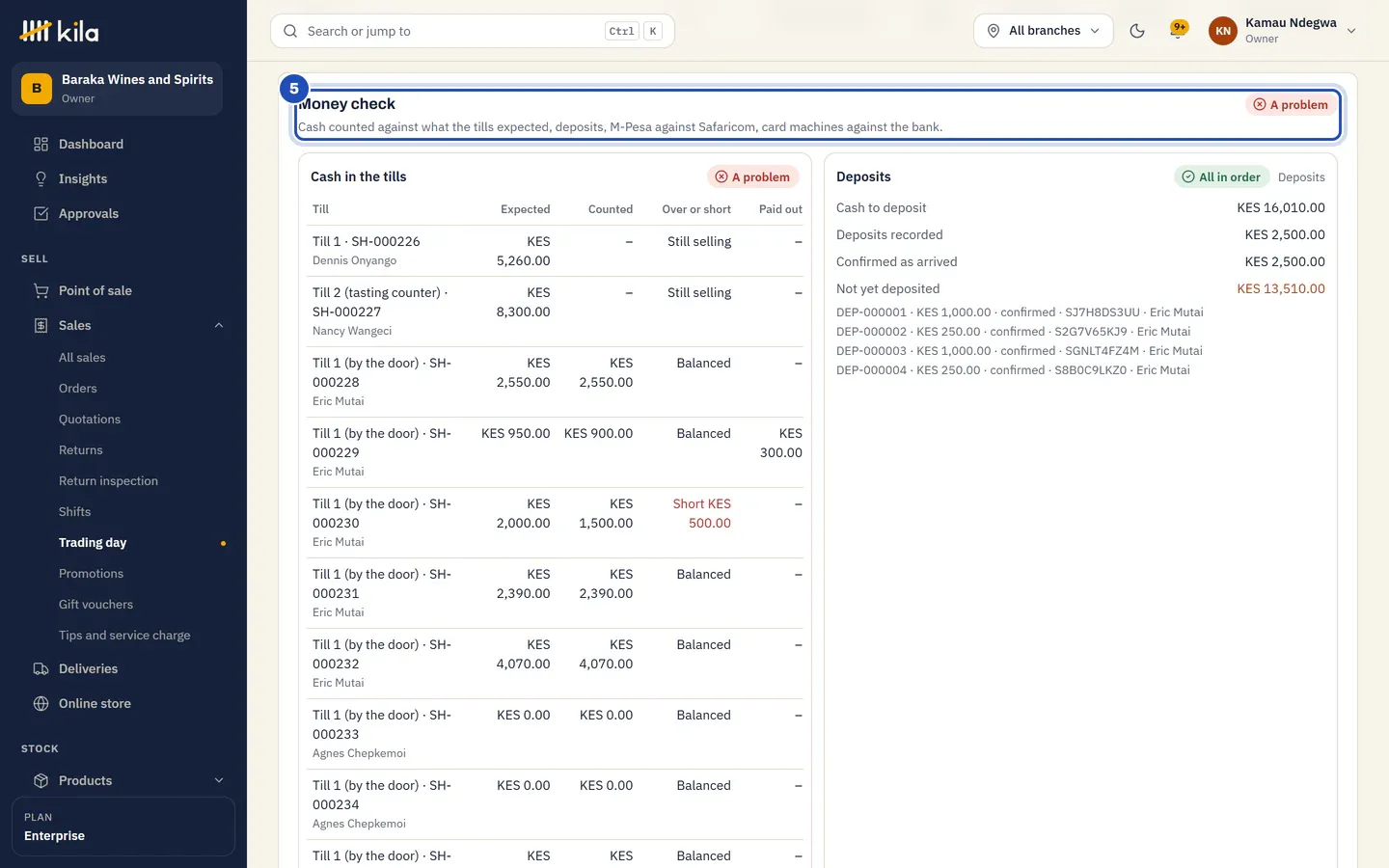Image resolution: width=1389 pixels, height=868 pixels.
Task: Open Gift vouchers page
Action: point(95,604)
